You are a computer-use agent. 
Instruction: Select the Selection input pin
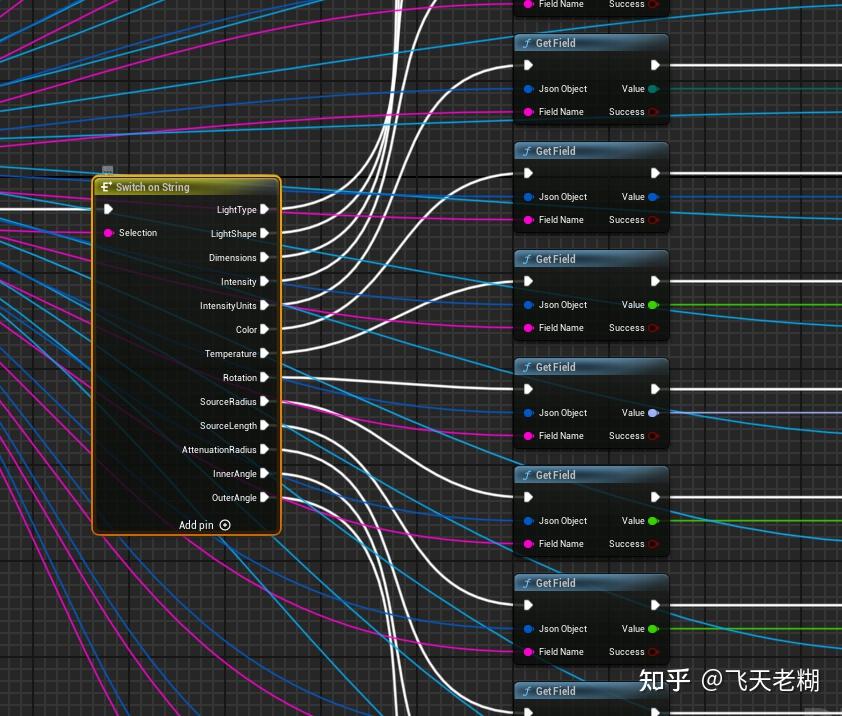click(110, 233)
